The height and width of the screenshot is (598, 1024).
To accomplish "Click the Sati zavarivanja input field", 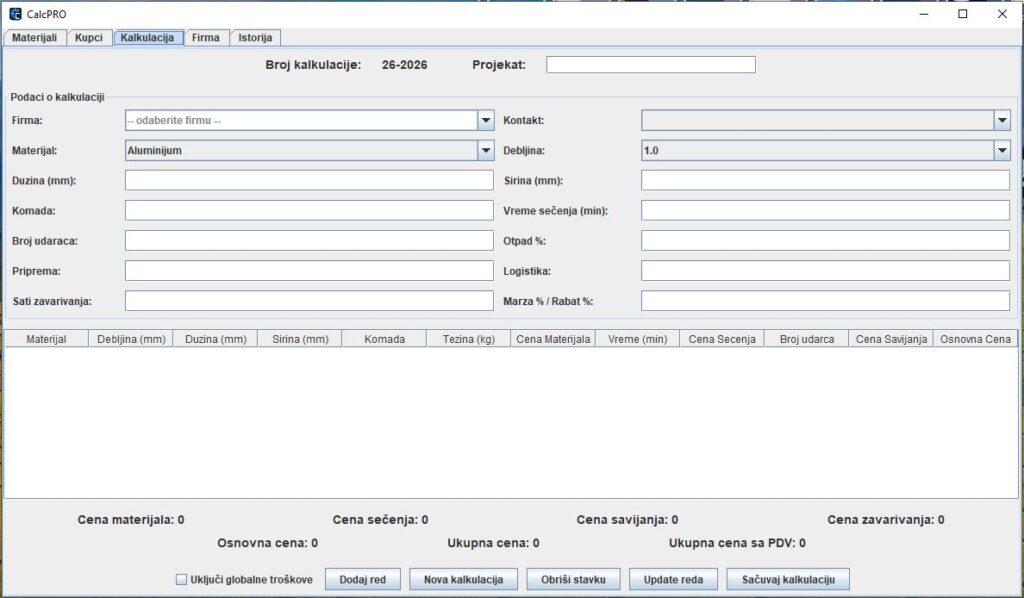I will point(309,300).
